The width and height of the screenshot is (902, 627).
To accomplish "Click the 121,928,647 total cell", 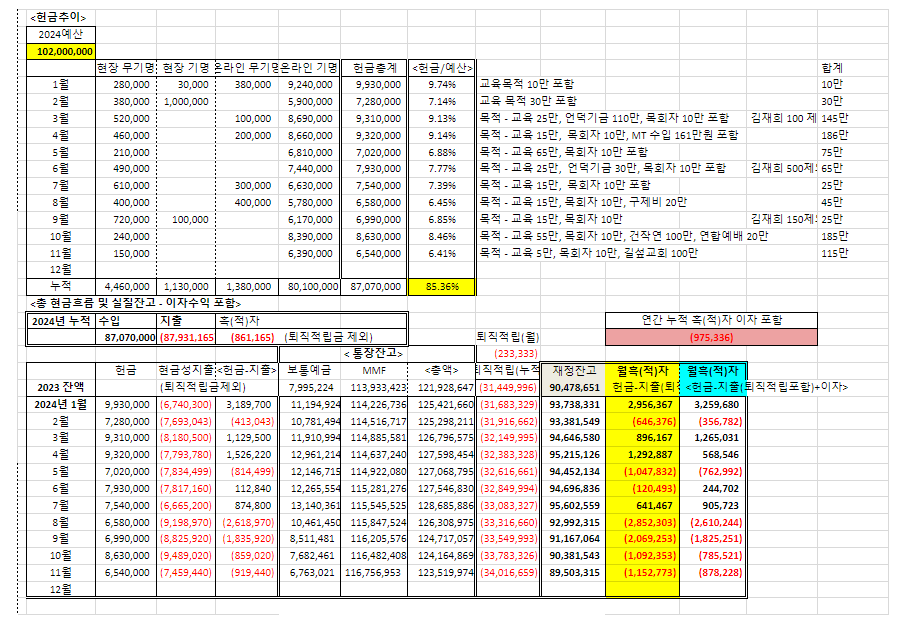I will point(442,388).
